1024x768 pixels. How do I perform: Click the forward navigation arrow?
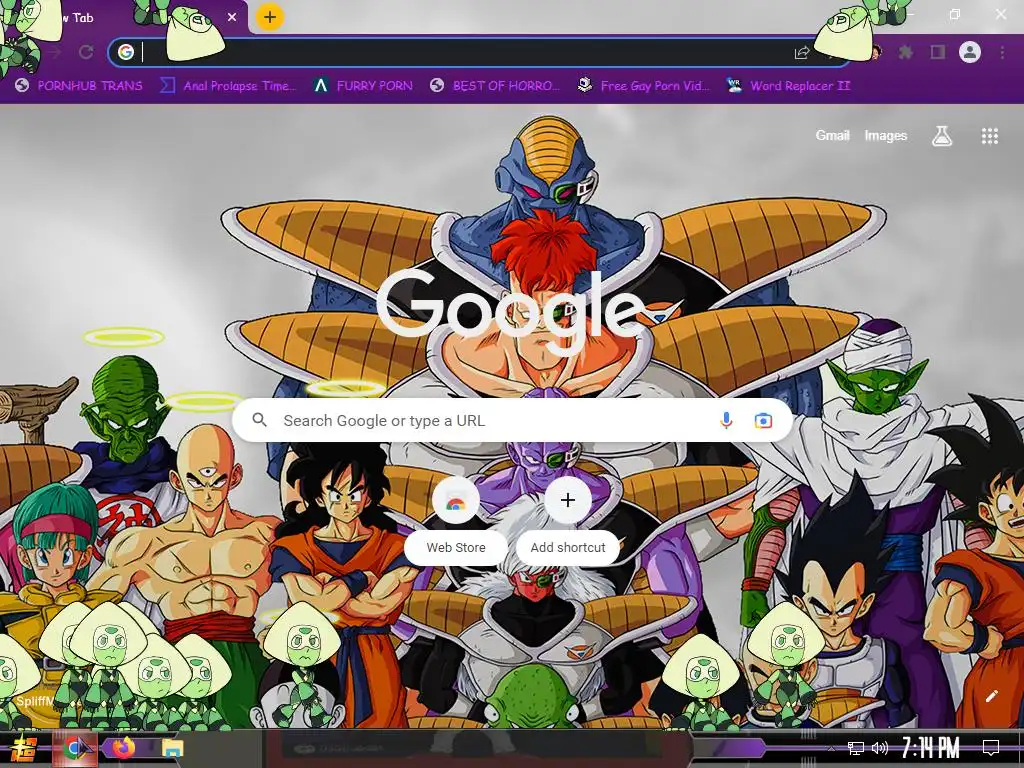coord(56,52)
